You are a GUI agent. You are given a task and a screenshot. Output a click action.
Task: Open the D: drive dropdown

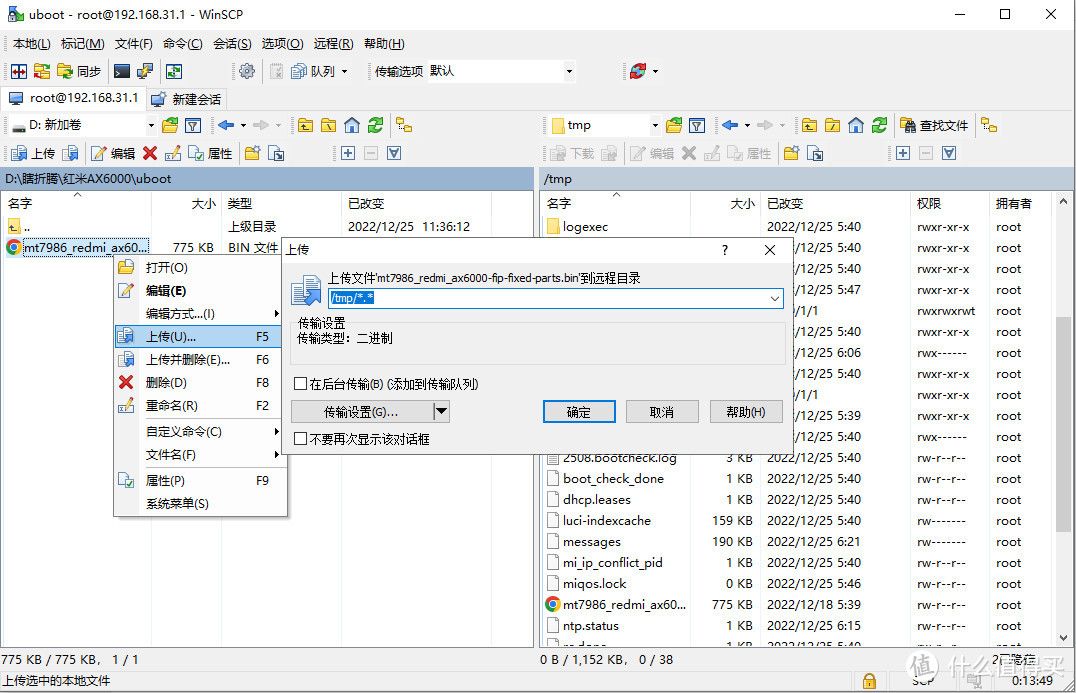coord(151,126)
